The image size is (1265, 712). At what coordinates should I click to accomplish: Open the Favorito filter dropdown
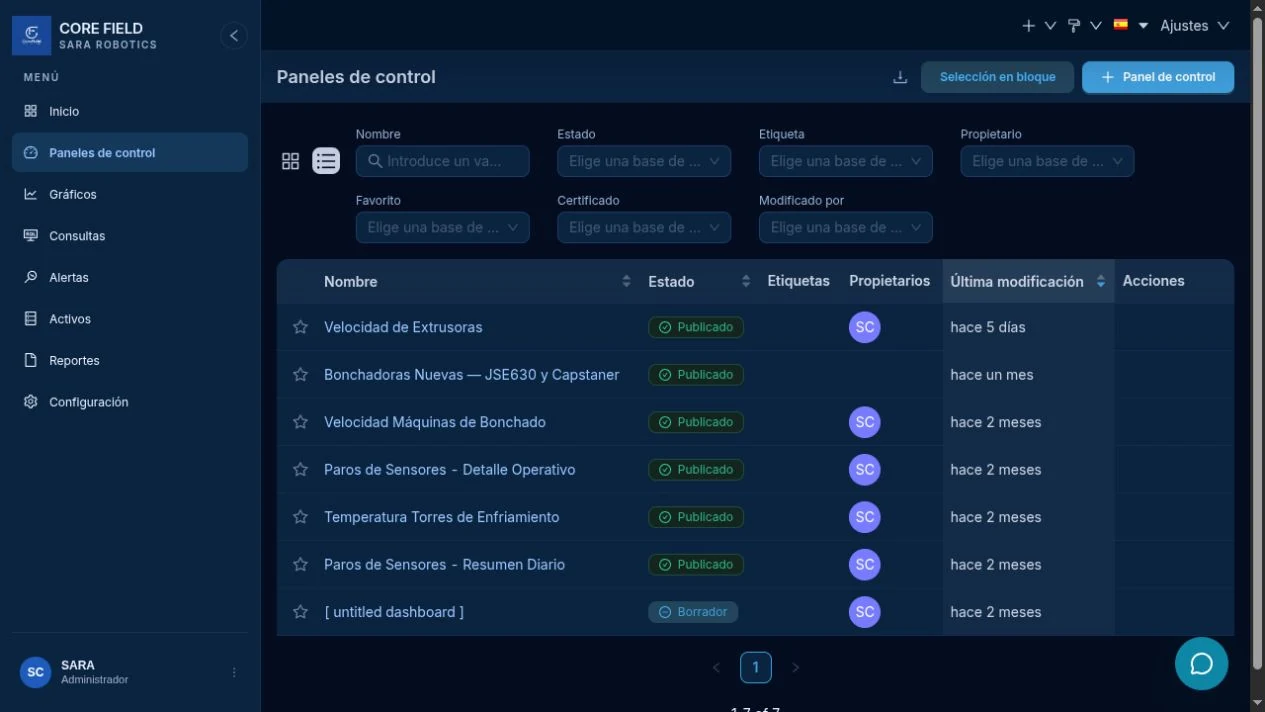(x=442, y=228)
